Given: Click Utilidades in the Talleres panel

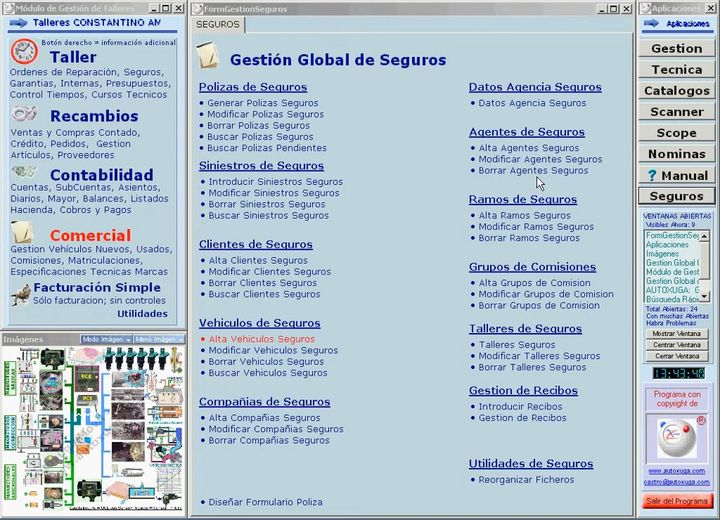Looking at the screenshot, I should click(142, 314).
